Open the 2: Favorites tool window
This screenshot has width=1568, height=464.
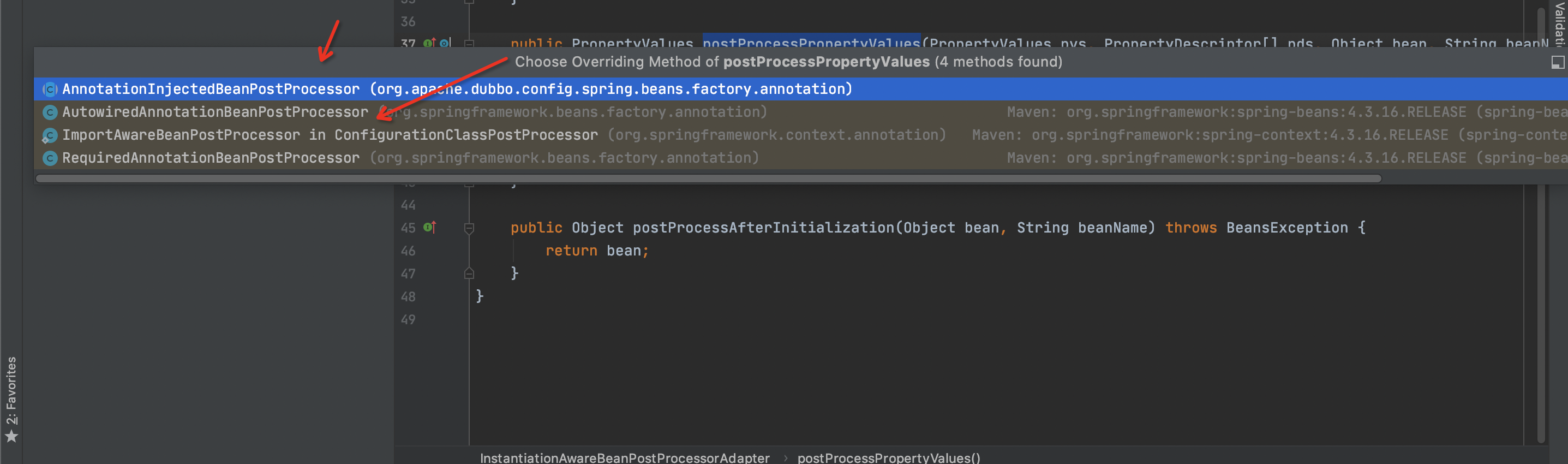[11, 391]
